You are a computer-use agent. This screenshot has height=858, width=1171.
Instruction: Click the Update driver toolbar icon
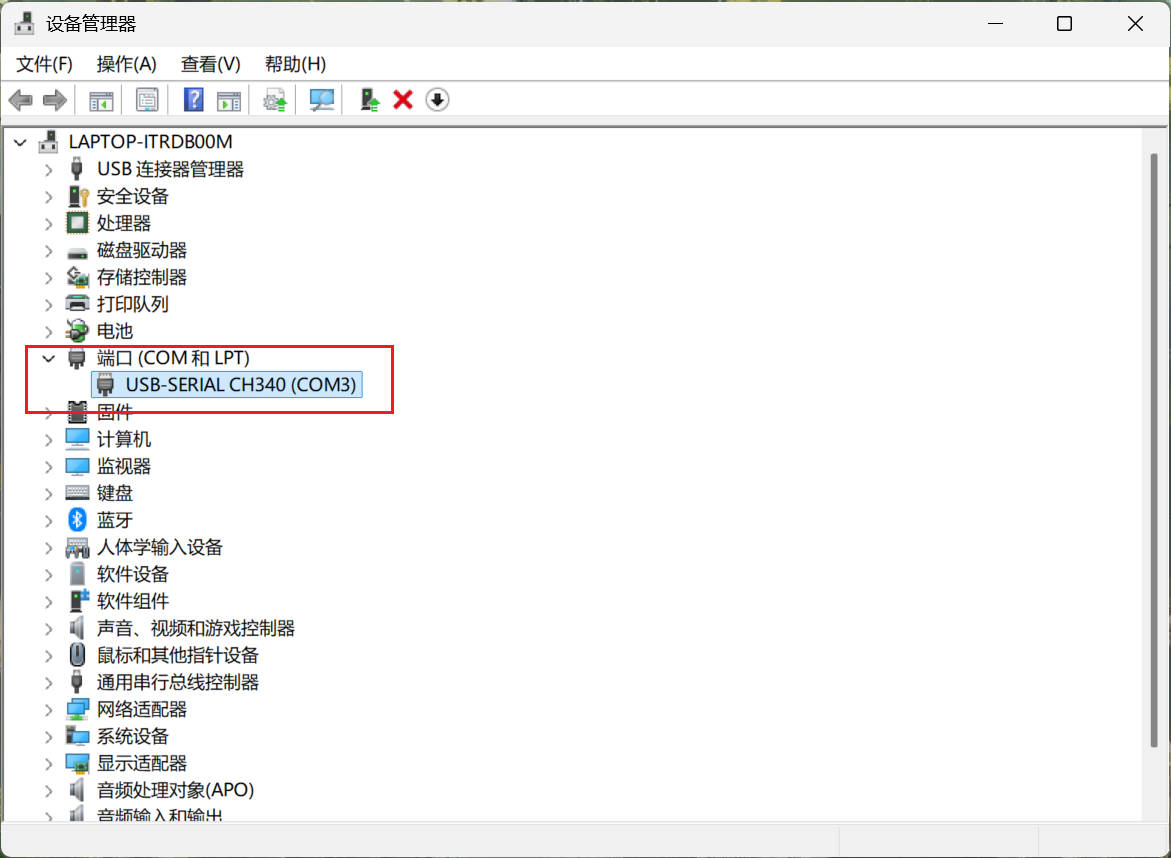(275, 100)
